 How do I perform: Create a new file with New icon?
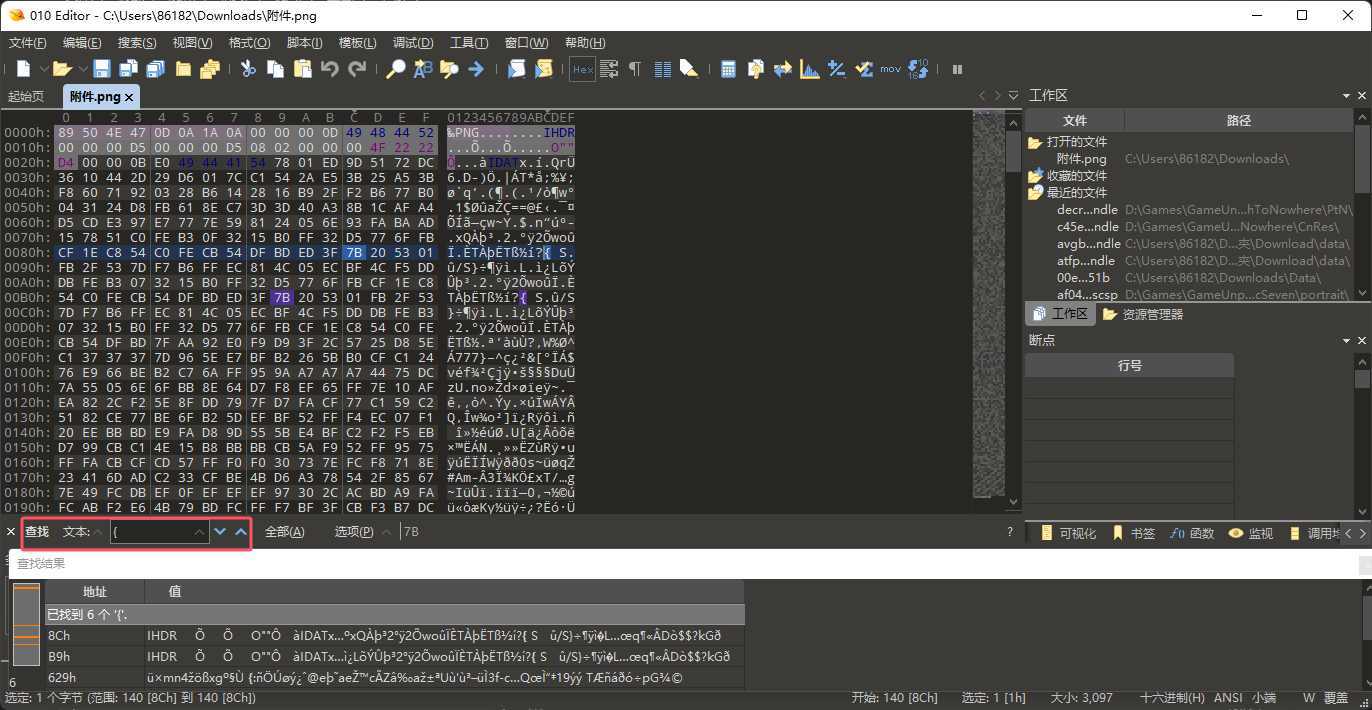point(22,69)
